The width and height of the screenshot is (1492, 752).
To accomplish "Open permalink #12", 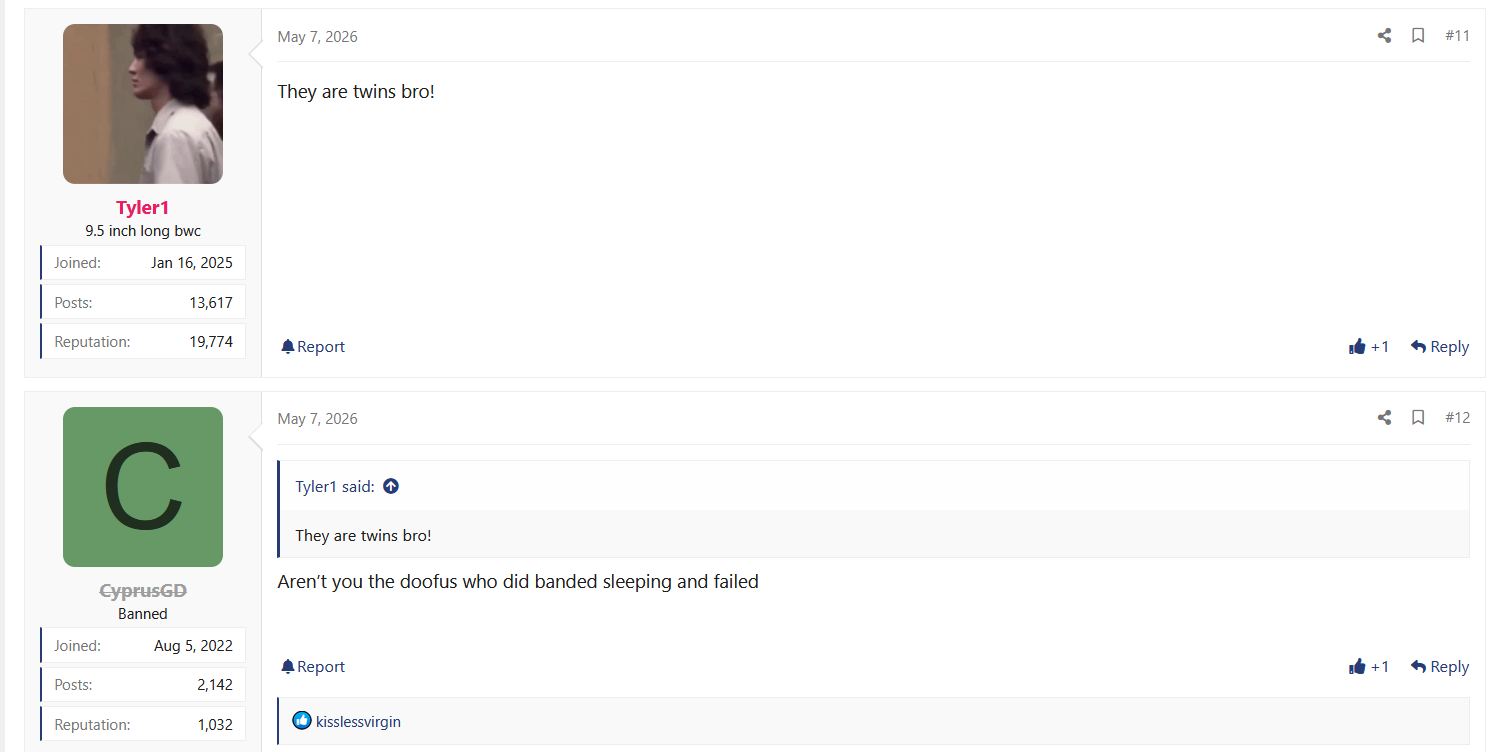I will [1457, 418].
